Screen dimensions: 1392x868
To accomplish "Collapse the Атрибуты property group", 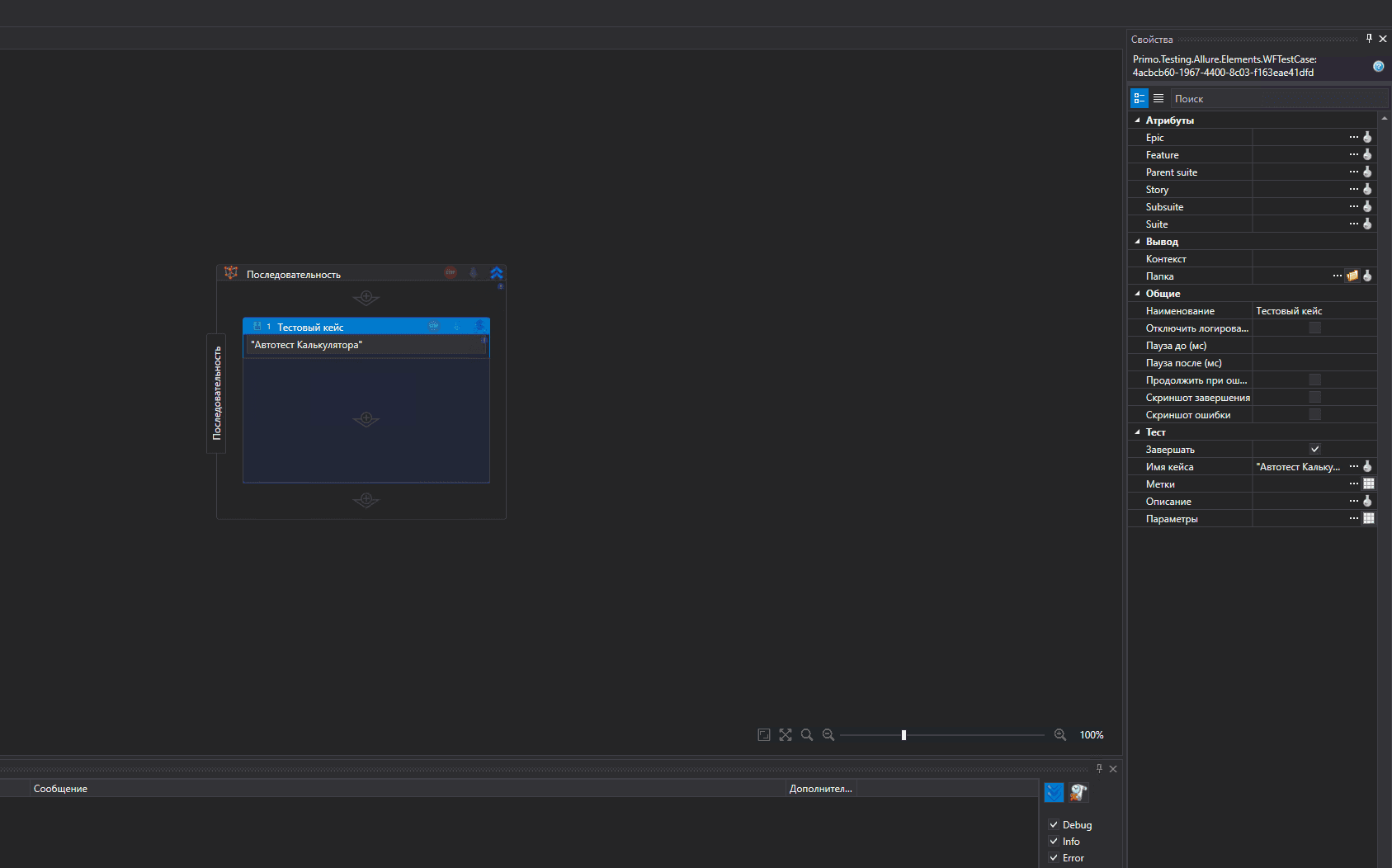I will (x=1138, y=120).
